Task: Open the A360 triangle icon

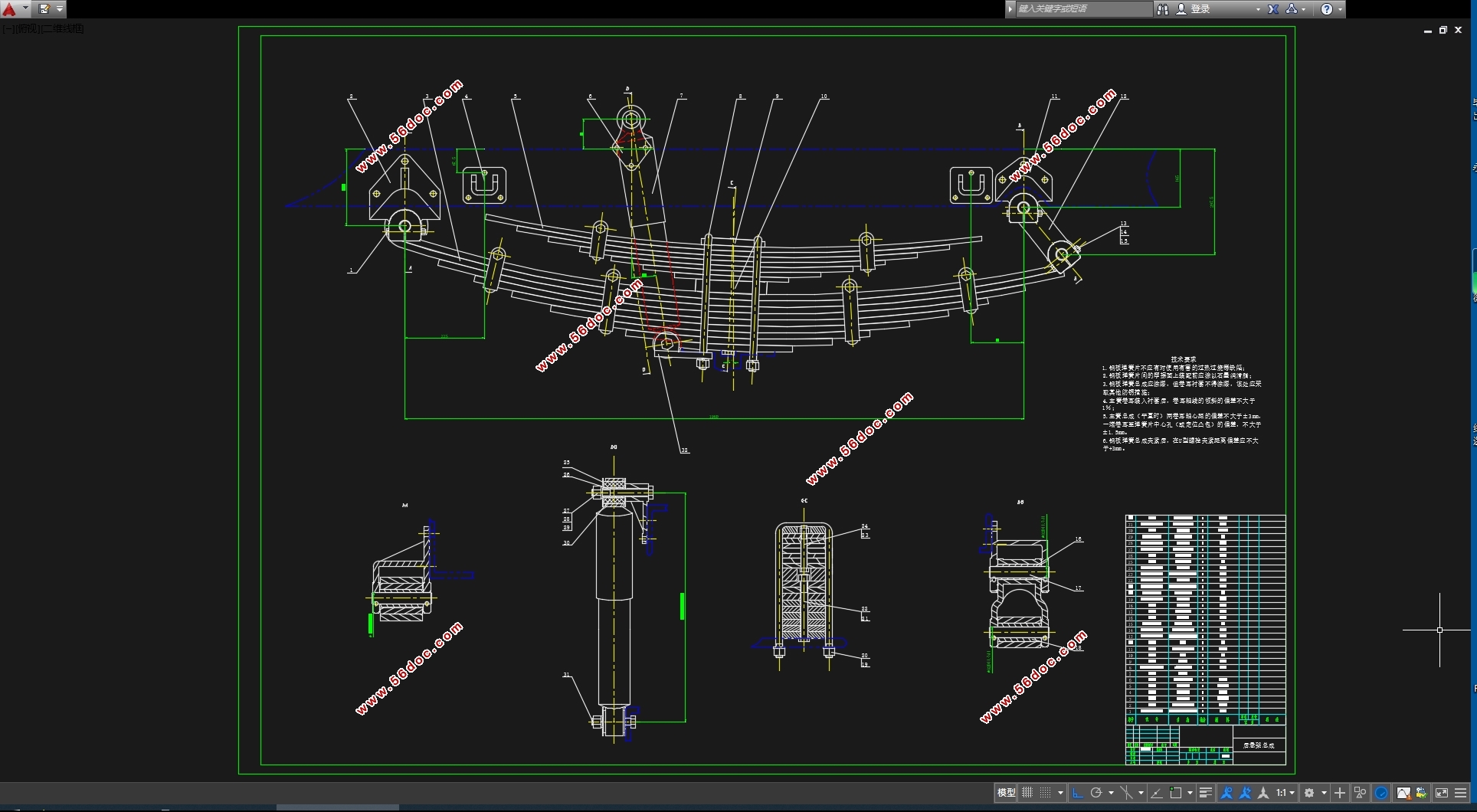Action: (x=1292, y=8)
